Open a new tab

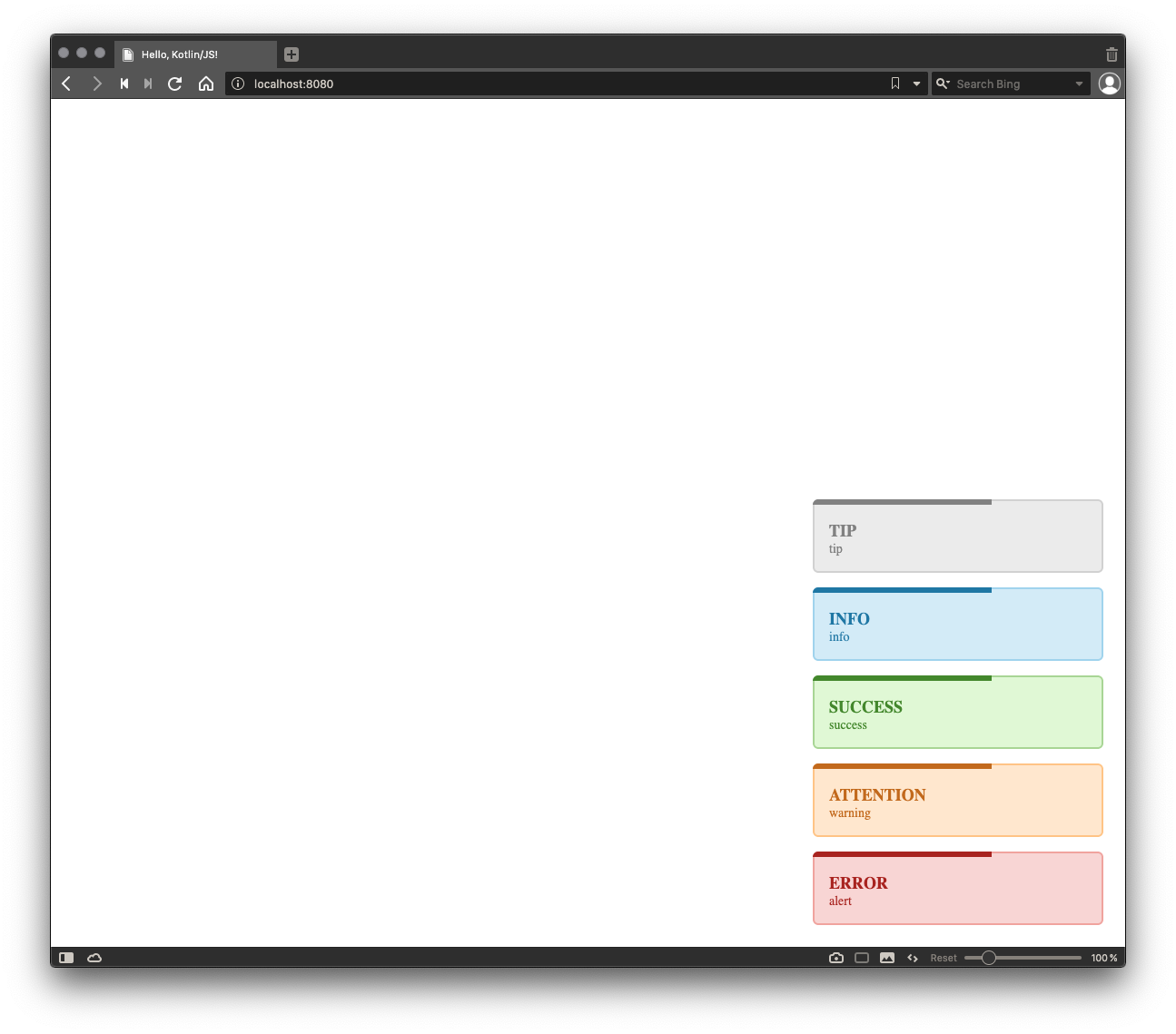click(292, 54)
